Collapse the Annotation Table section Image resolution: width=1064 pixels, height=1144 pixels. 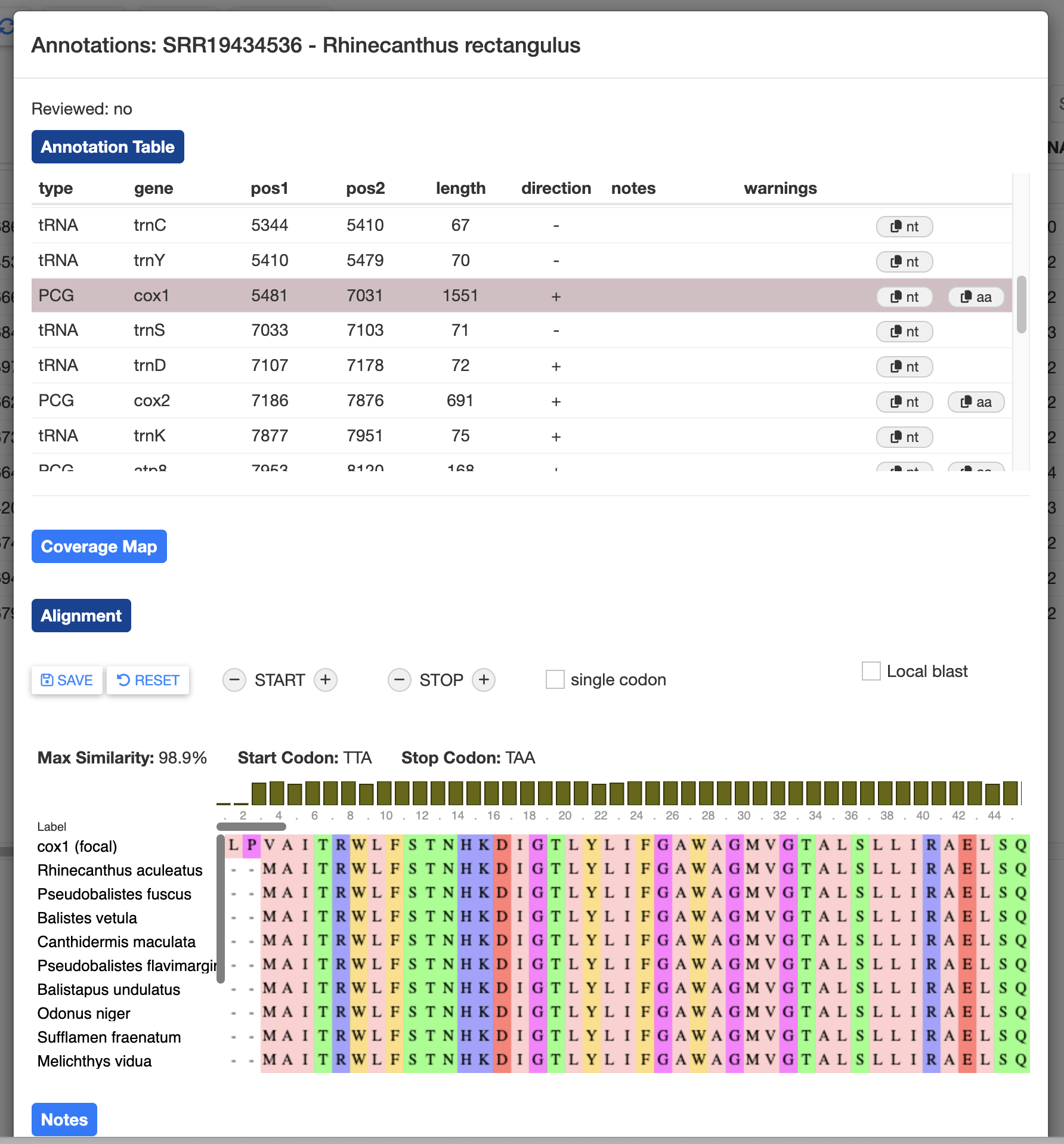(x=108, y=147)
